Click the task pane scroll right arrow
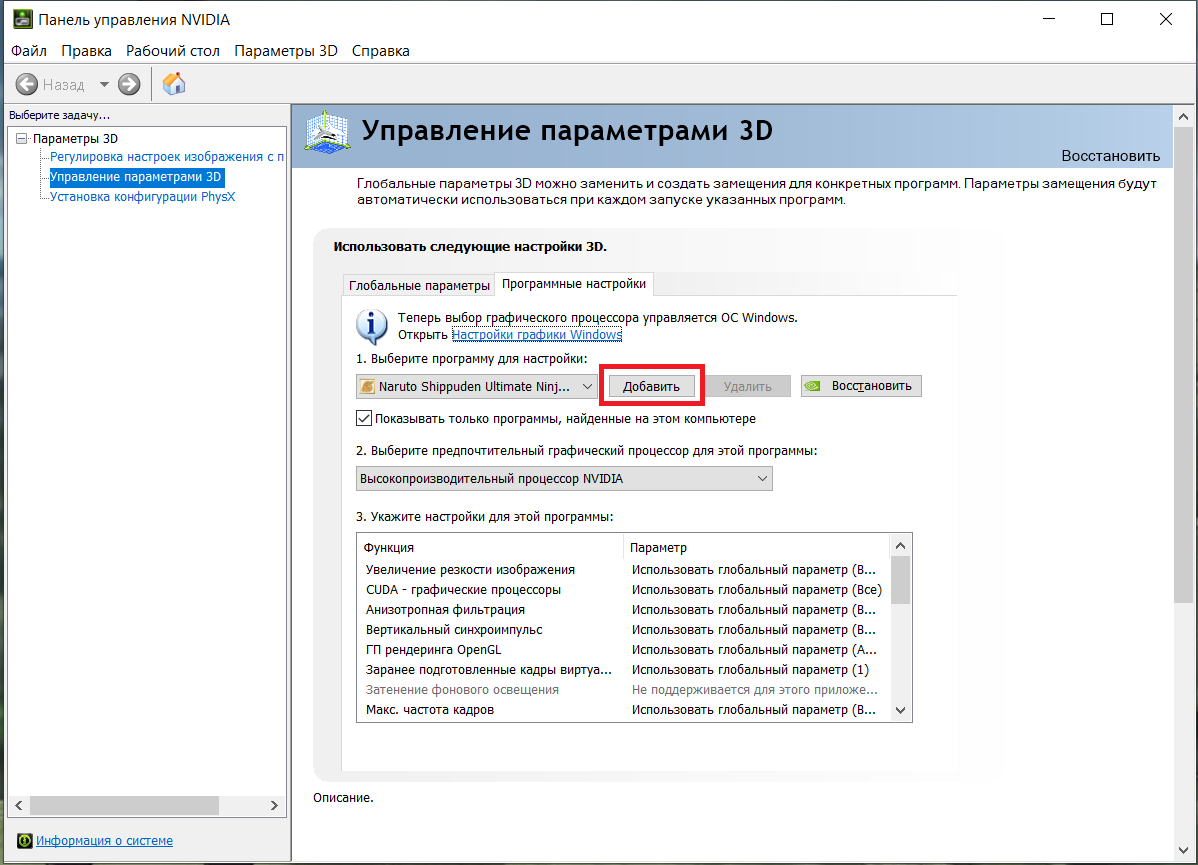 (274, 805)
